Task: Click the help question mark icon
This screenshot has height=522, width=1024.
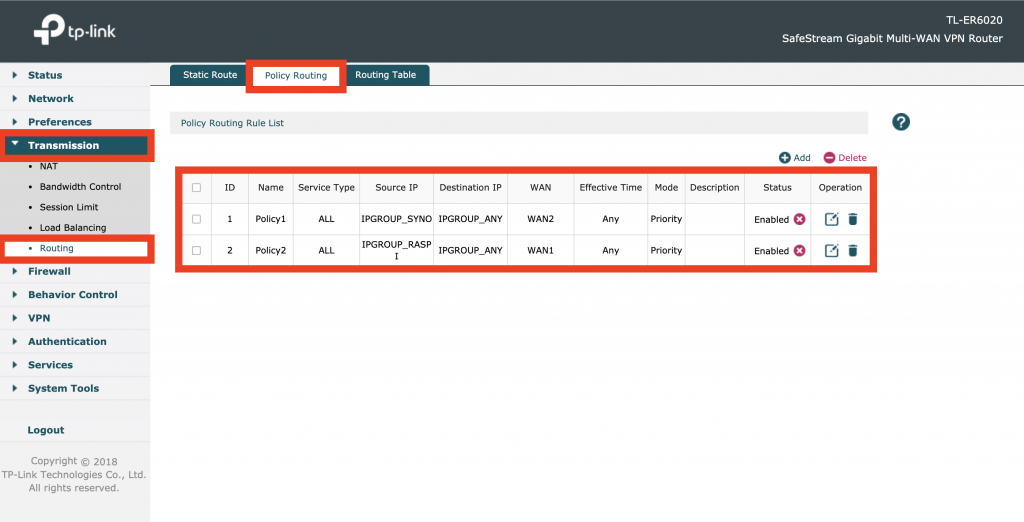Action: [x=901, y=122]
